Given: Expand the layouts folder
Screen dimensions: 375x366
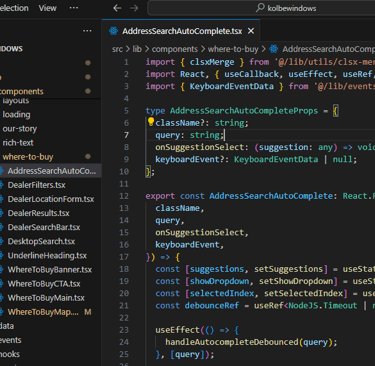Looking at the screenshot, I should pyautogui.click(x=16, y=101).
